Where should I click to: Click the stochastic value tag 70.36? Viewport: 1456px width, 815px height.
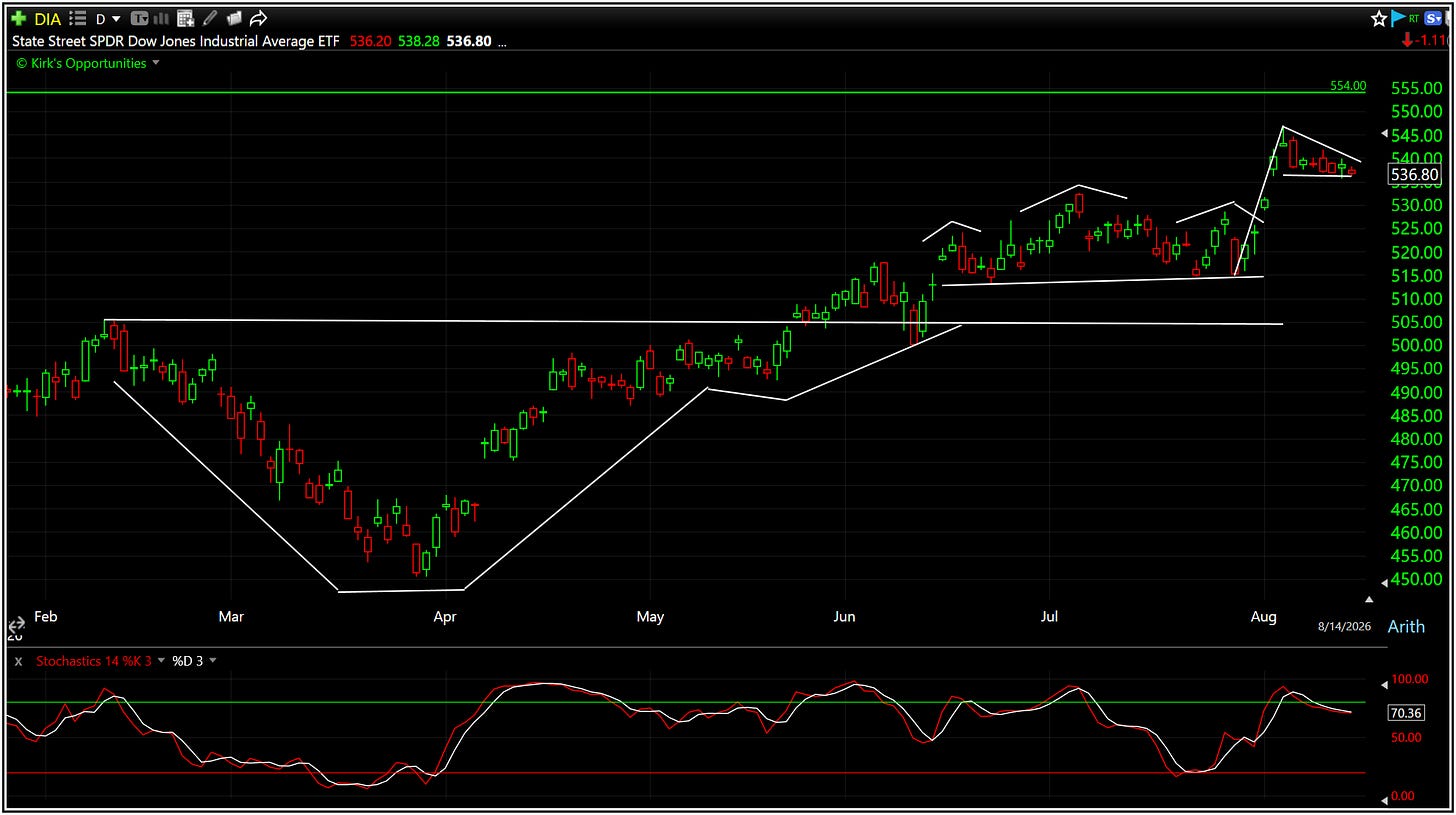pos(1408,713)
